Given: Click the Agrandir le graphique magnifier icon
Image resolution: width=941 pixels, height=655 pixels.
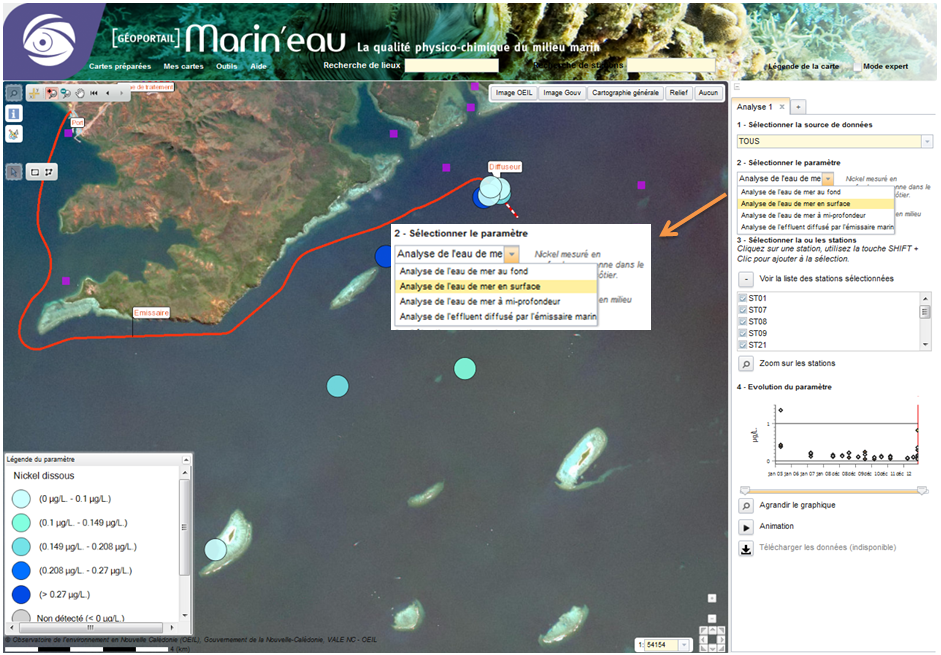Looking at the screenshot, I should coord(746,506).
